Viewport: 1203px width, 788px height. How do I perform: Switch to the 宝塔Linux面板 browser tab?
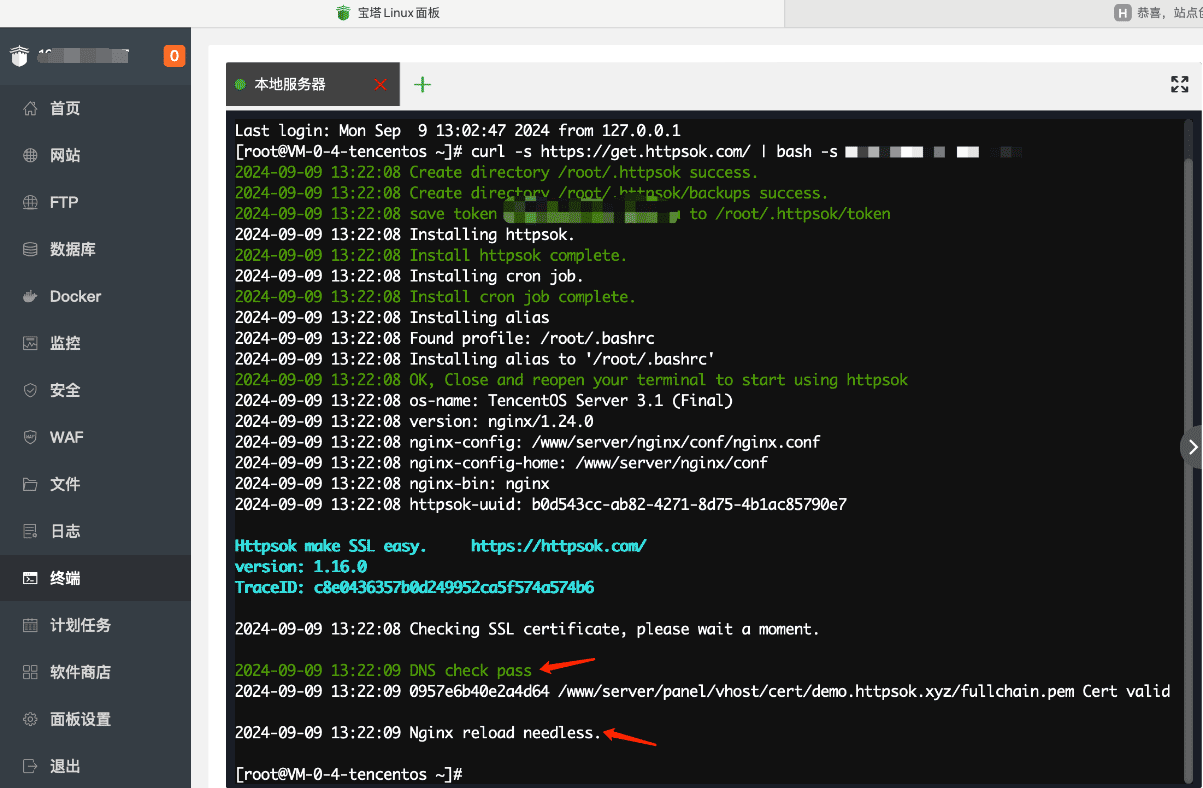(388, 13)
